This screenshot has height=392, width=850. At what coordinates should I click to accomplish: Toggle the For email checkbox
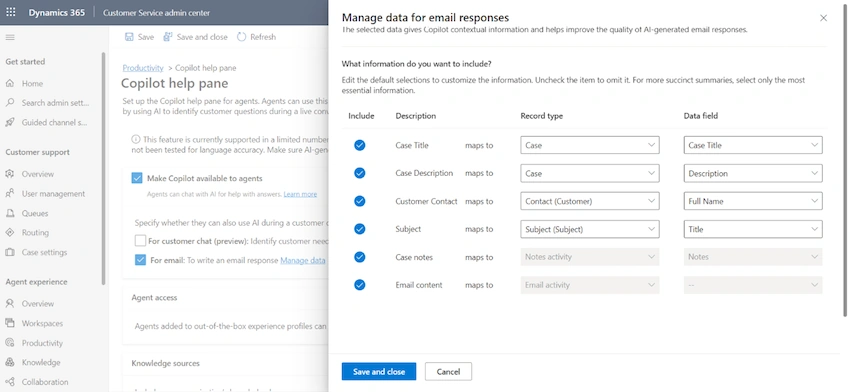point(140,260)
